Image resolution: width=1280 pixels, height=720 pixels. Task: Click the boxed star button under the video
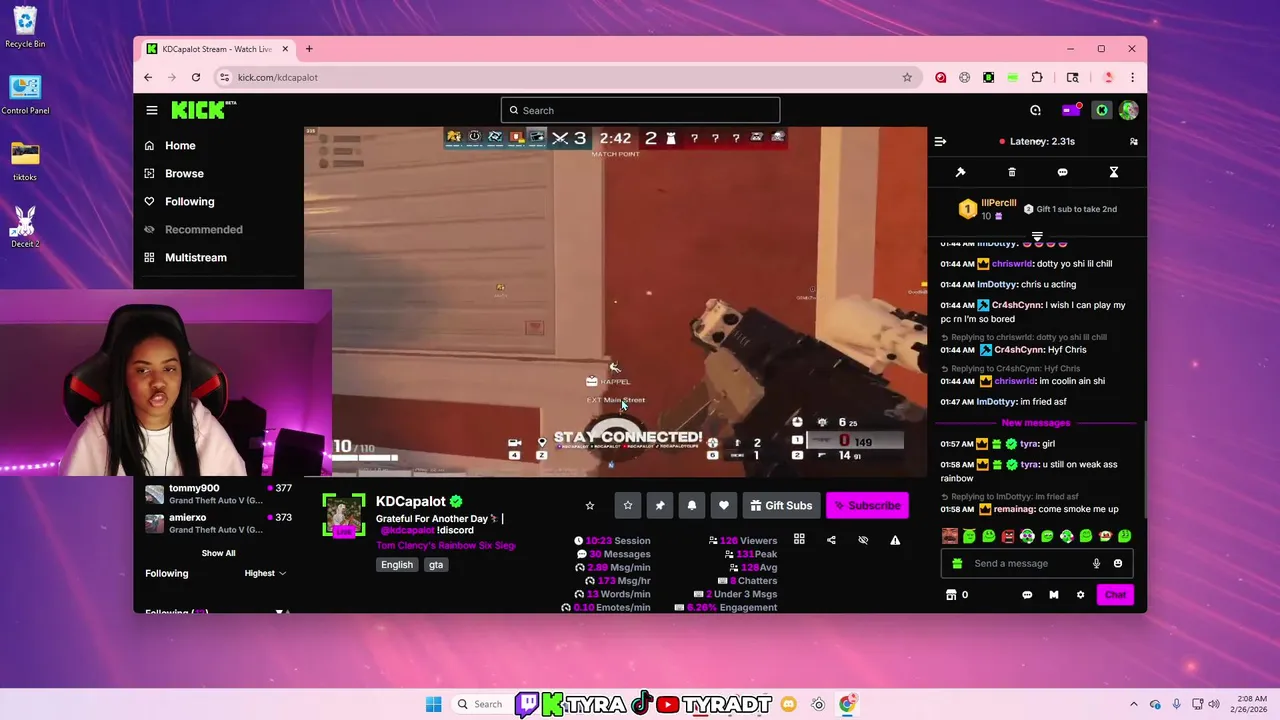[627, 505]
